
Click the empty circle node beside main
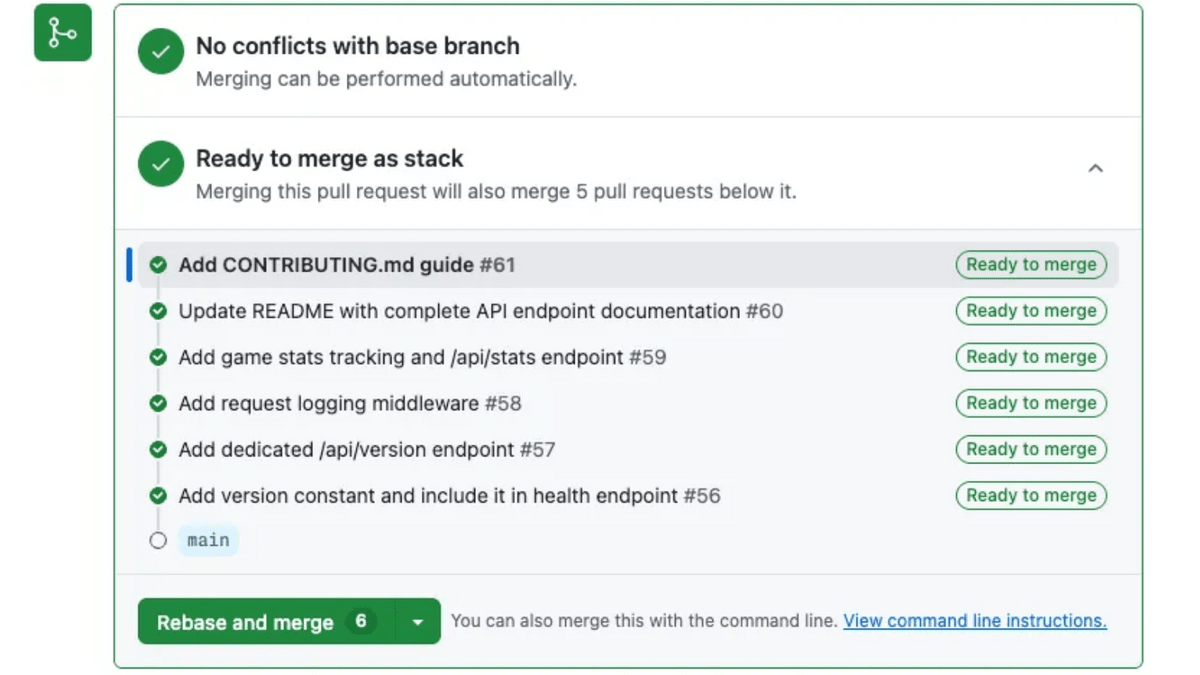click(158, 541)
